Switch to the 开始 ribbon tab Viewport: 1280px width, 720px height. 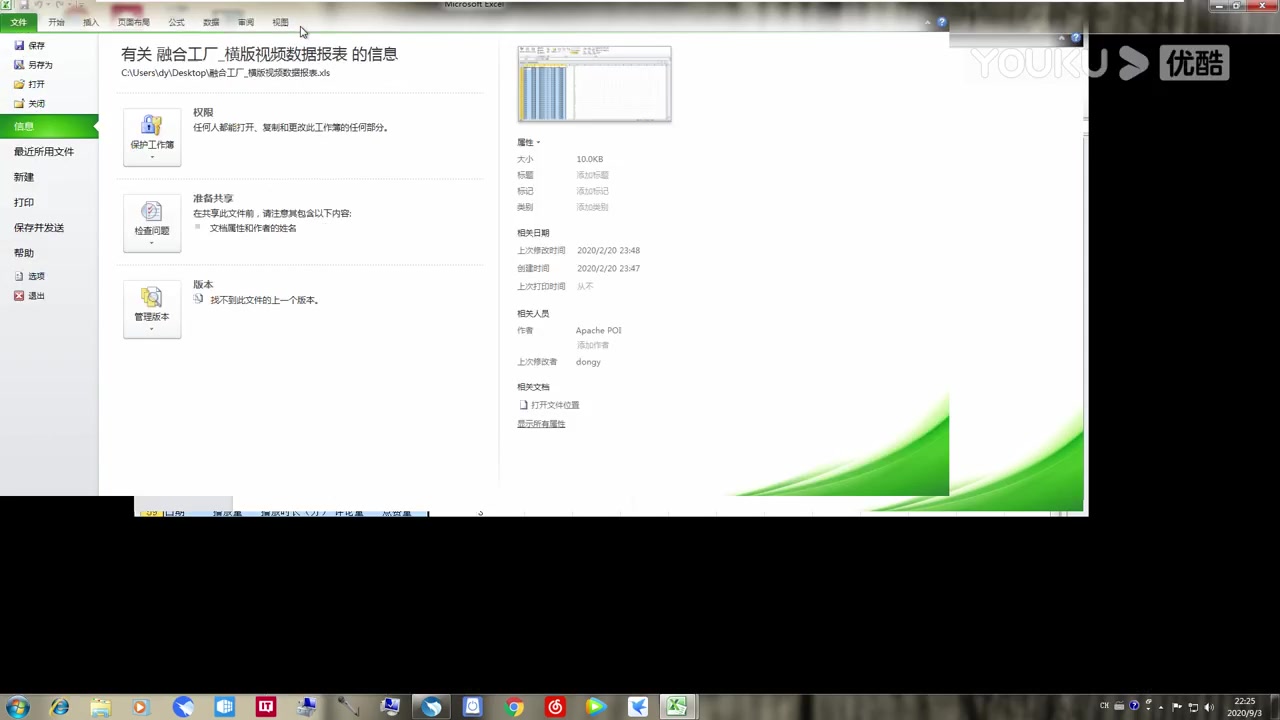pos(56,22)
